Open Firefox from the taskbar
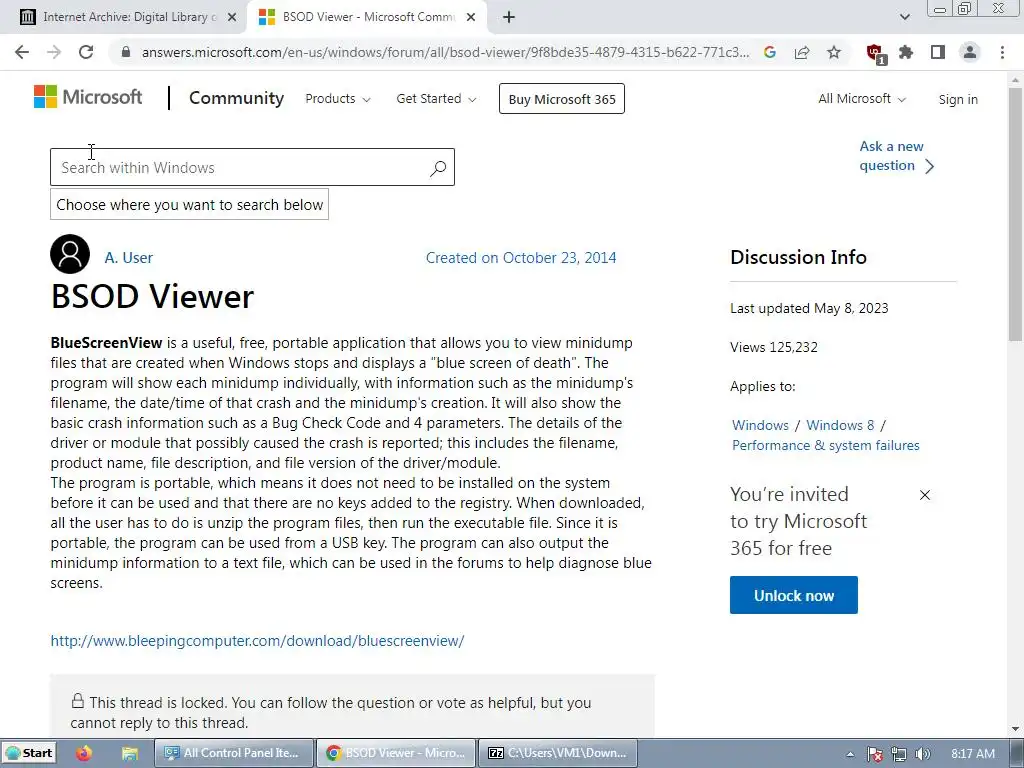 tap(84, 753)
